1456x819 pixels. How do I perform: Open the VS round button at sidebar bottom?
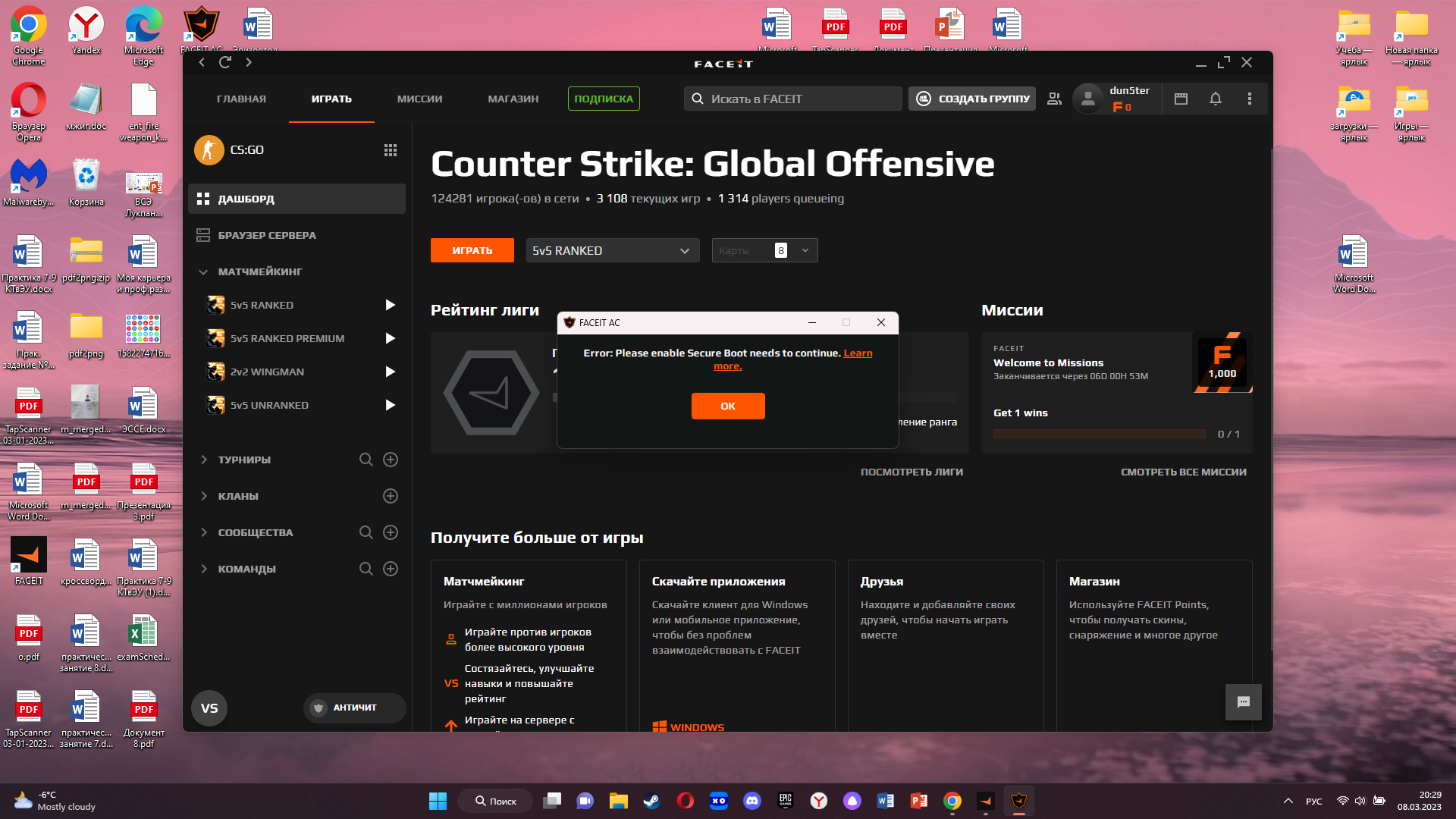[x=209, y=708]
